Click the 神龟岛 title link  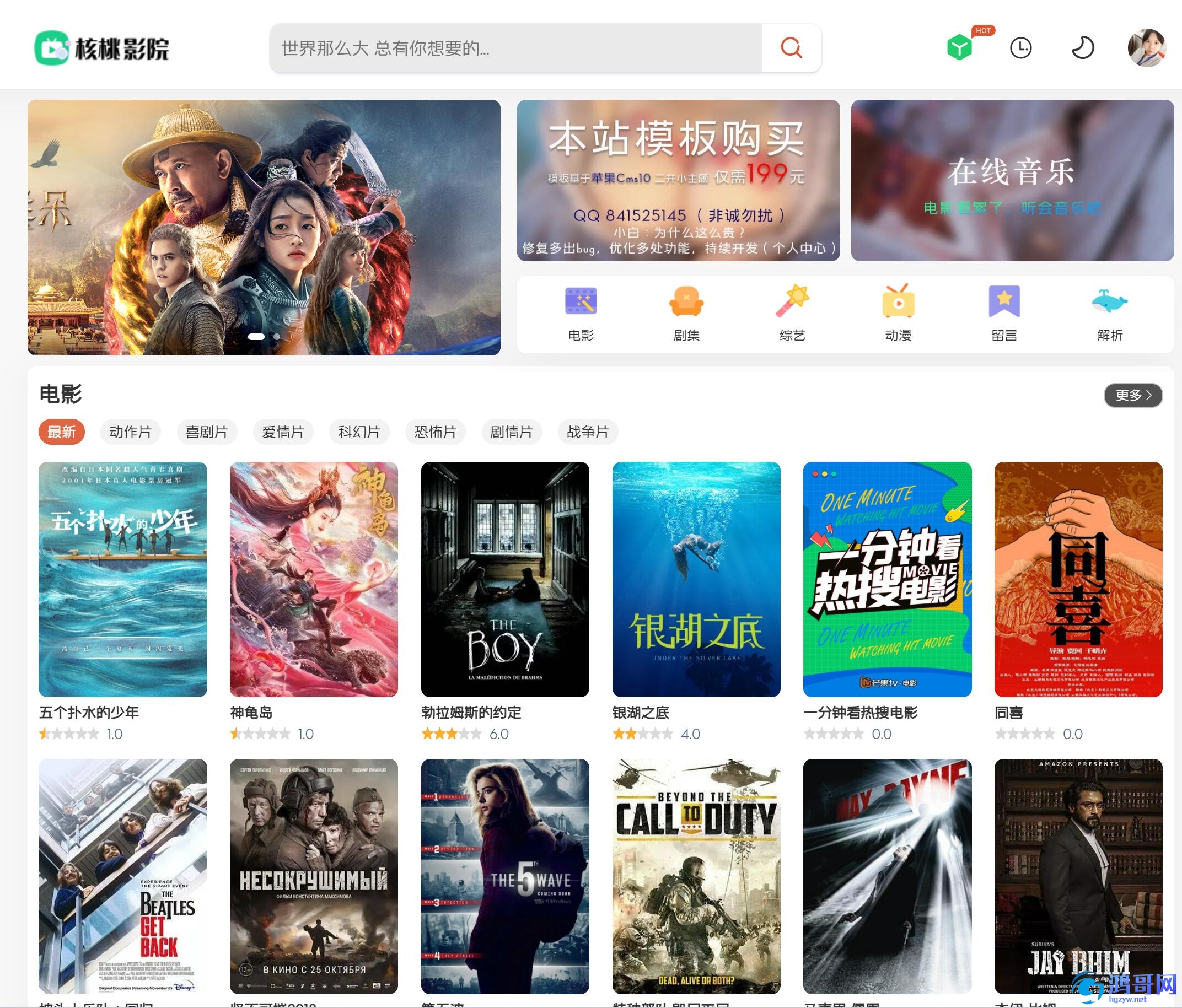click(x=251, y=713)
